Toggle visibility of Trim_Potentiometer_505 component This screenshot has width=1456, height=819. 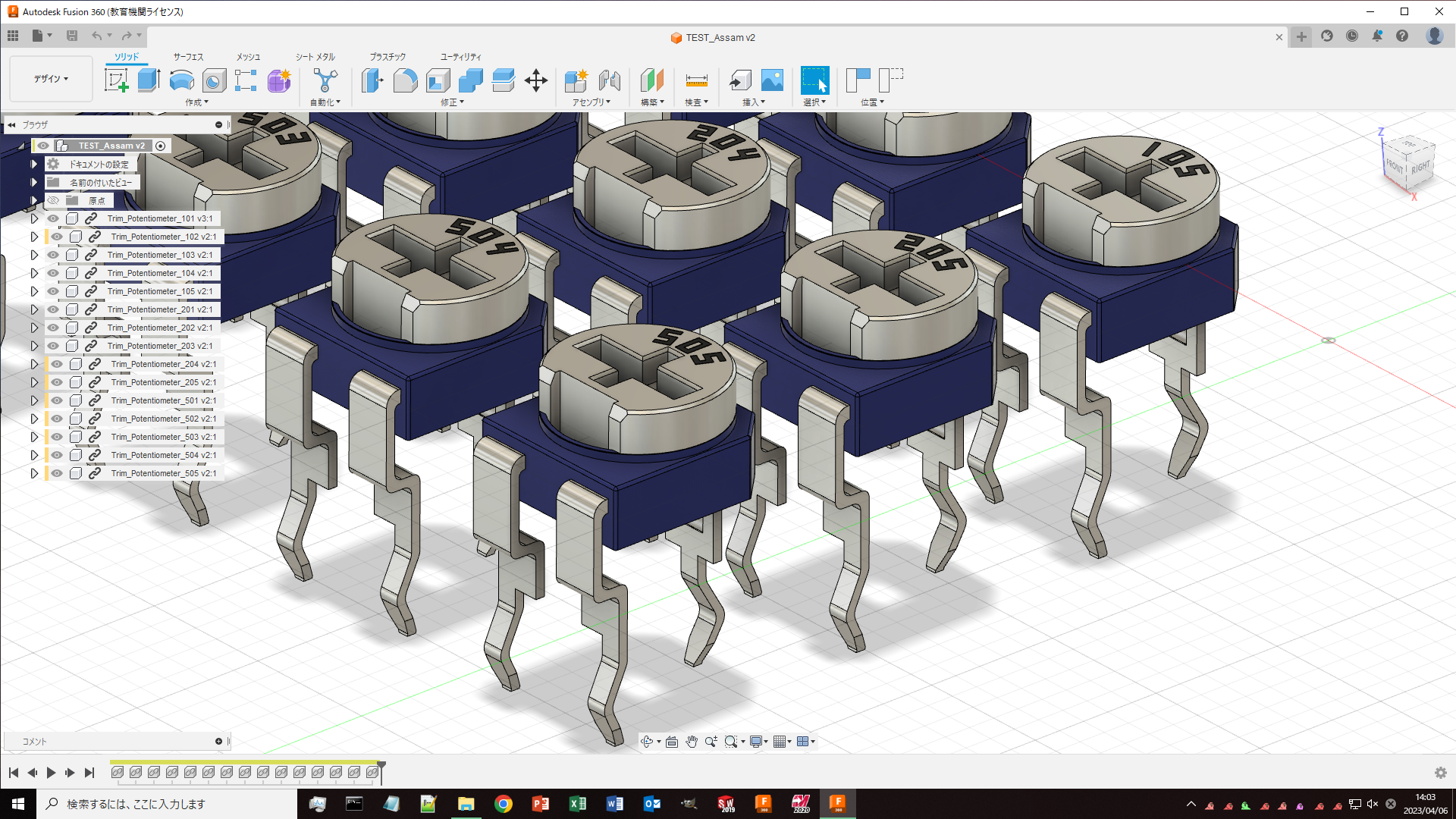(x=57, y=473)
